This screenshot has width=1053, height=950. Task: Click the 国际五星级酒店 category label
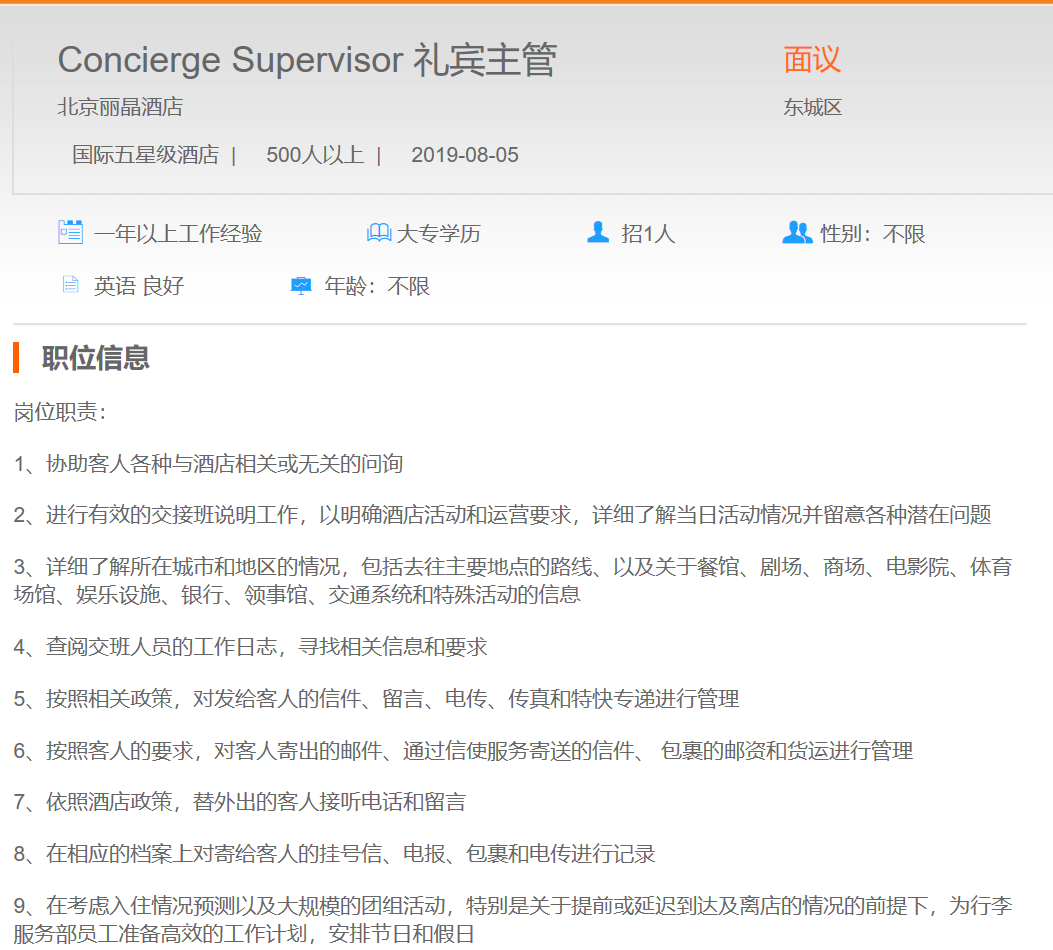[145, 155]
